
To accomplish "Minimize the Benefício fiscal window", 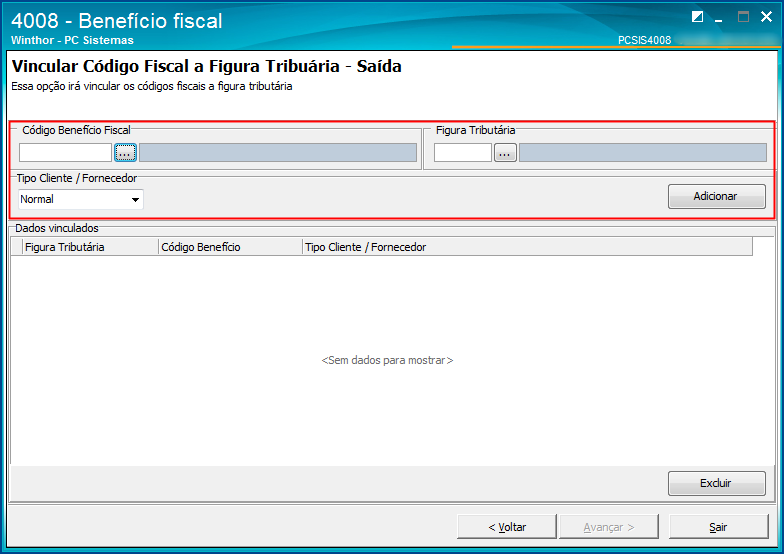I will pyautogui.click(x=719, y=18).
